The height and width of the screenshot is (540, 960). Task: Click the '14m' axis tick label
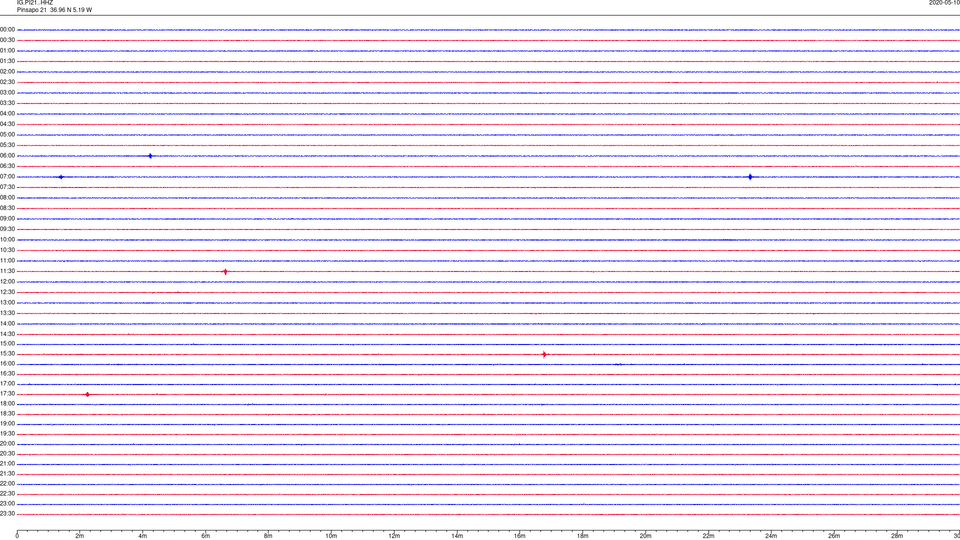pos(457,536)
